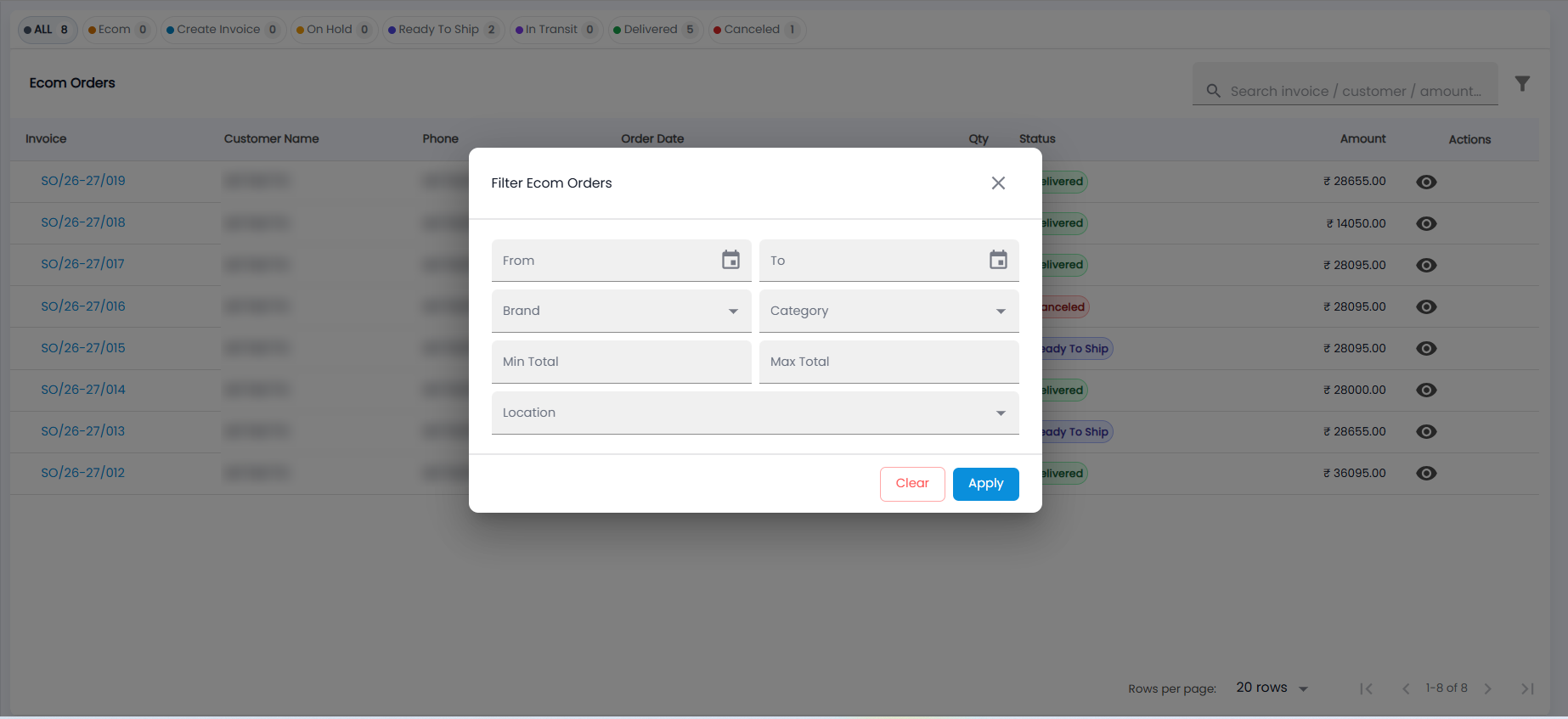Screen dimensions: 1568x719
Task: Go to the last page
Action: pos(1527,688)
